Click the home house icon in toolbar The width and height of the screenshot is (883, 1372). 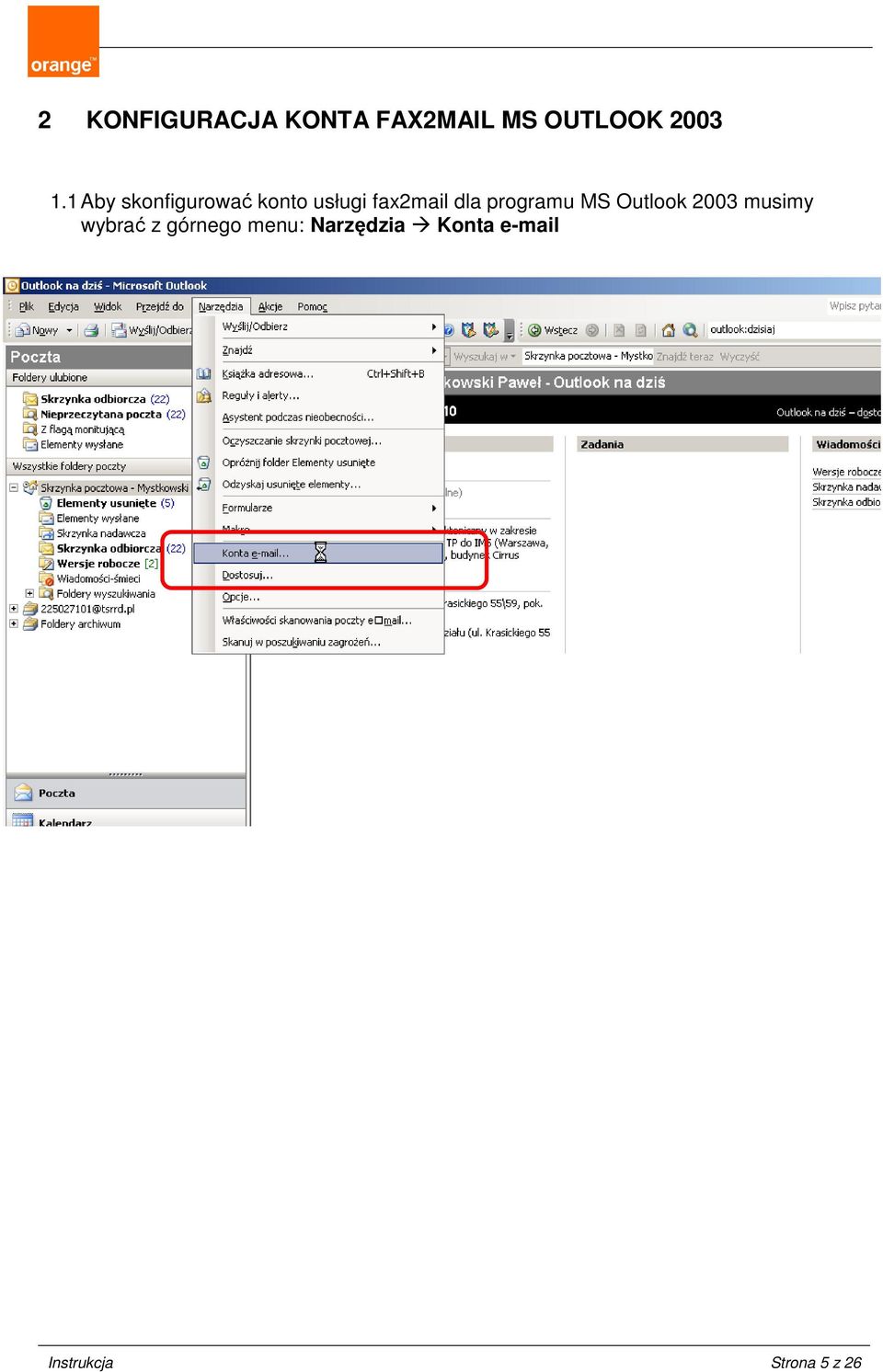tap(669, 330)
